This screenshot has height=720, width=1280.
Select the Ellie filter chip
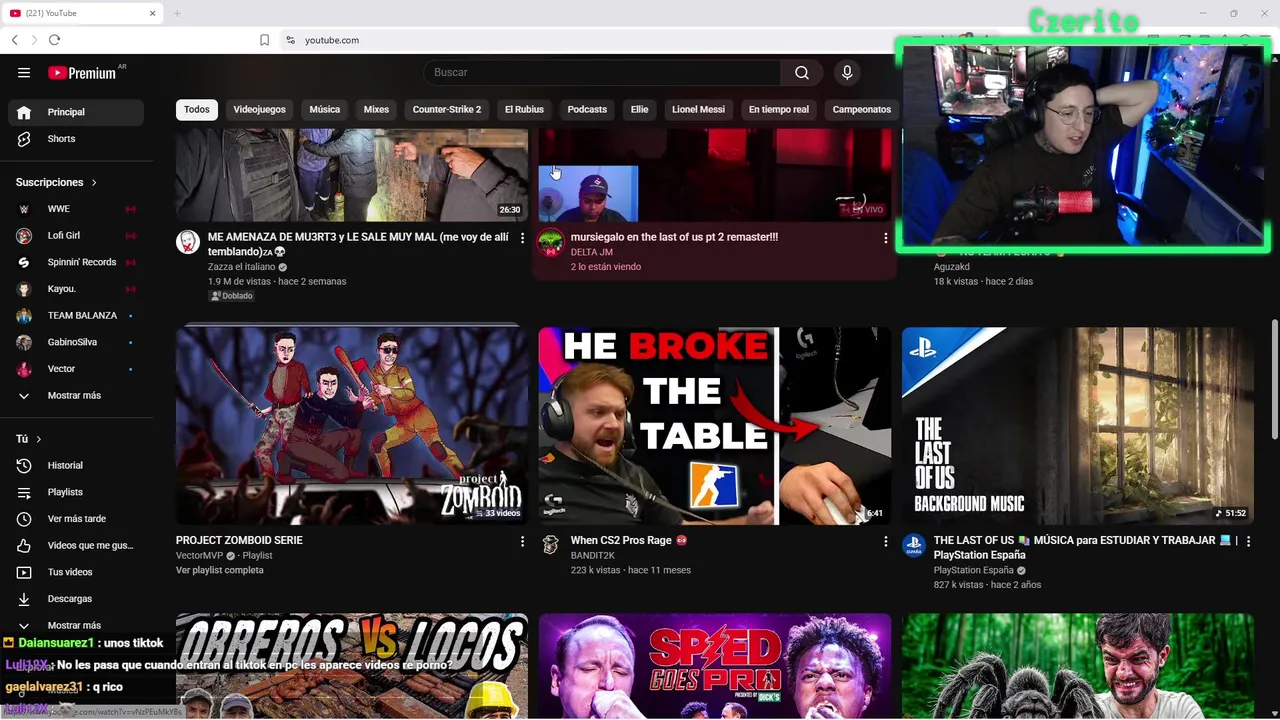[639, 109]
